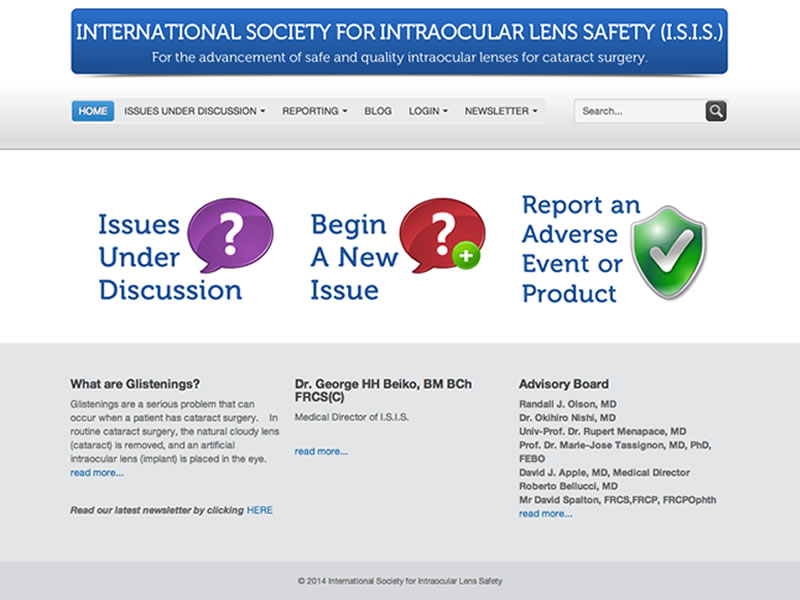Screen dimensions: 800x600
Task: Click inside the Search text field
Action: (x=638, y=111)
